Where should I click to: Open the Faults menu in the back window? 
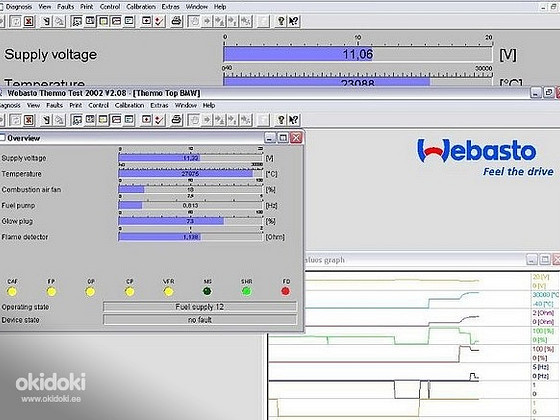[66, 7]
